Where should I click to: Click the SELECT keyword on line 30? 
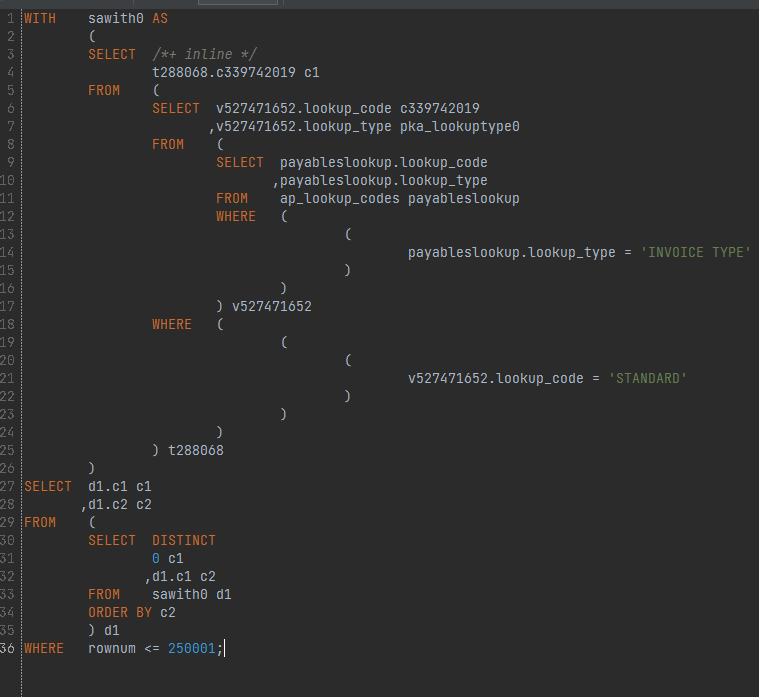click(112, 541)
